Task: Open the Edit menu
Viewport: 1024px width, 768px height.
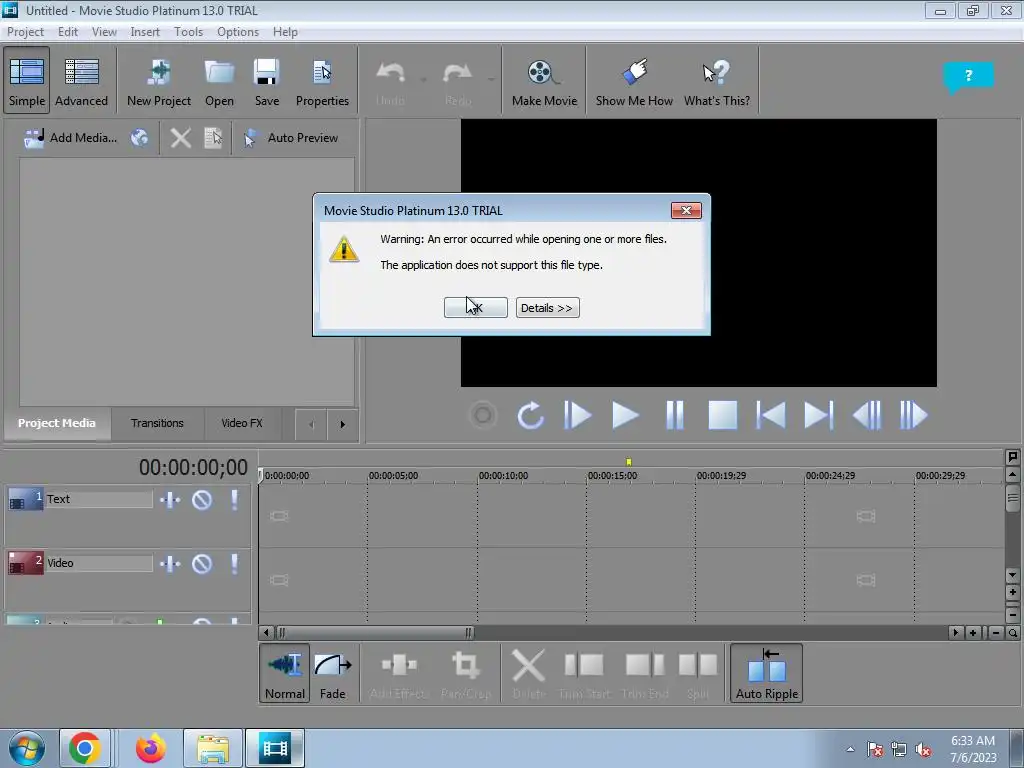Action: [67, 31]
